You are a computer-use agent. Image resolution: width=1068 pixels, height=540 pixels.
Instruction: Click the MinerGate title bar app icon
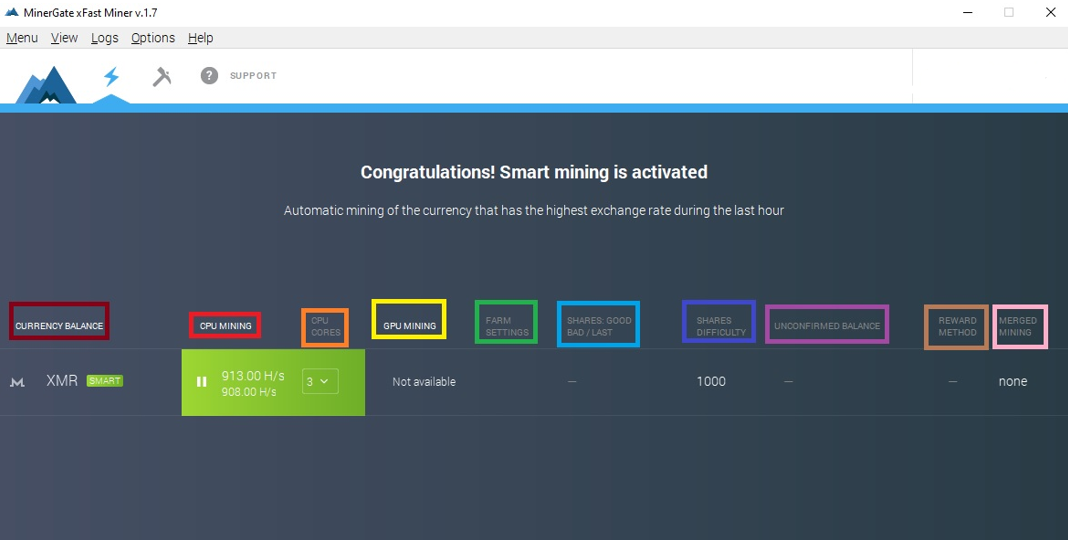[x=11, y=12]
